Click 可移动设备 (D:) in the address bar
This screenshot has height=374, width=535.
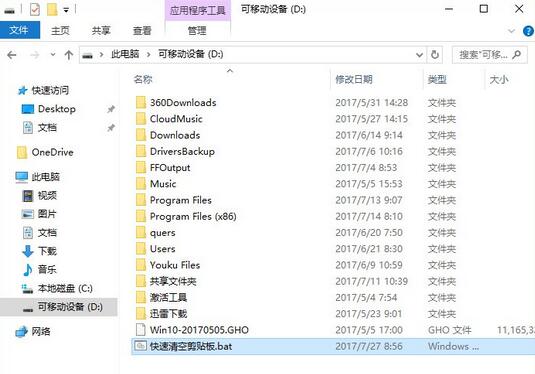click(x=190, y=54)
